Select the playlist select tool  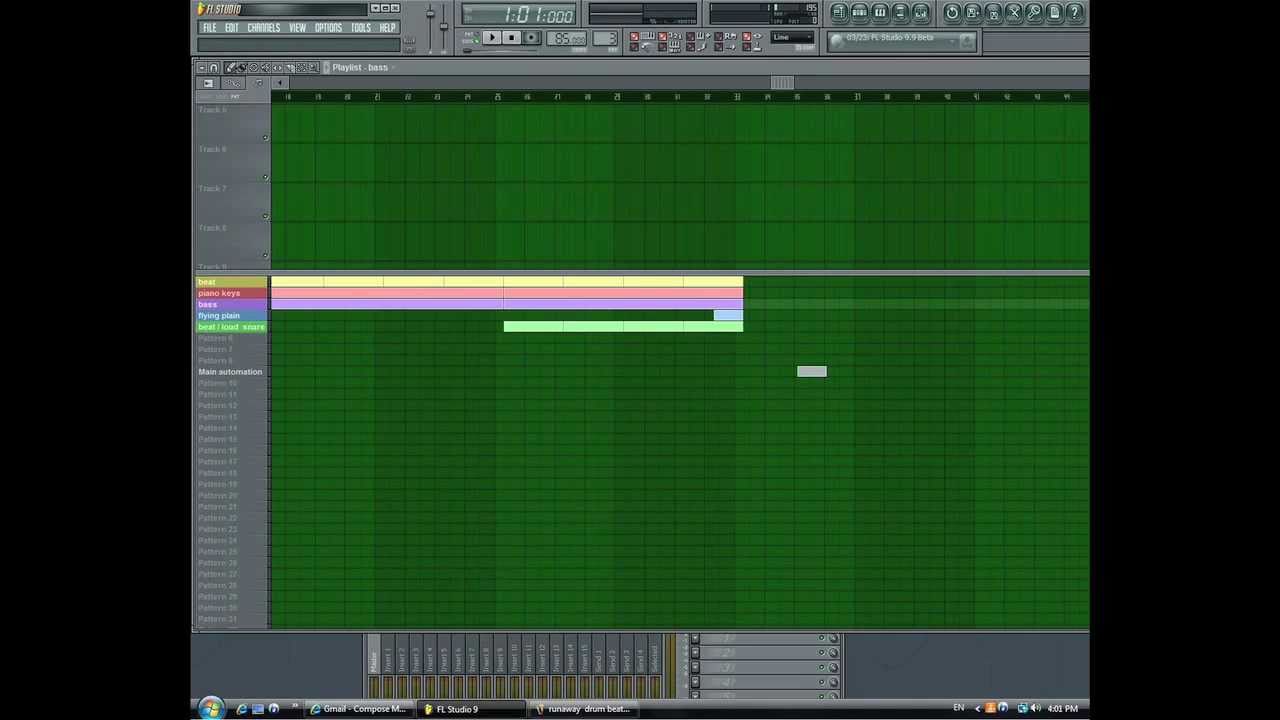click(x=301, y=67)
